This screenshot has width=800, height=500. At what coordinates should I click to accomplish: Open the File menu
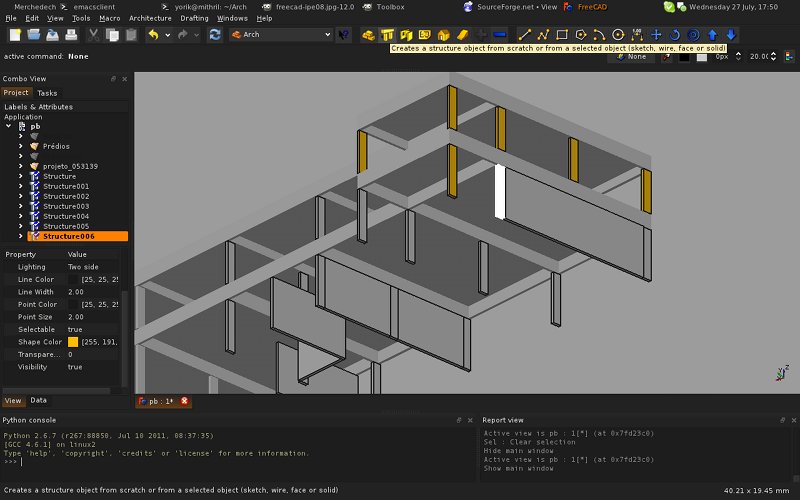tap(10, 18)
